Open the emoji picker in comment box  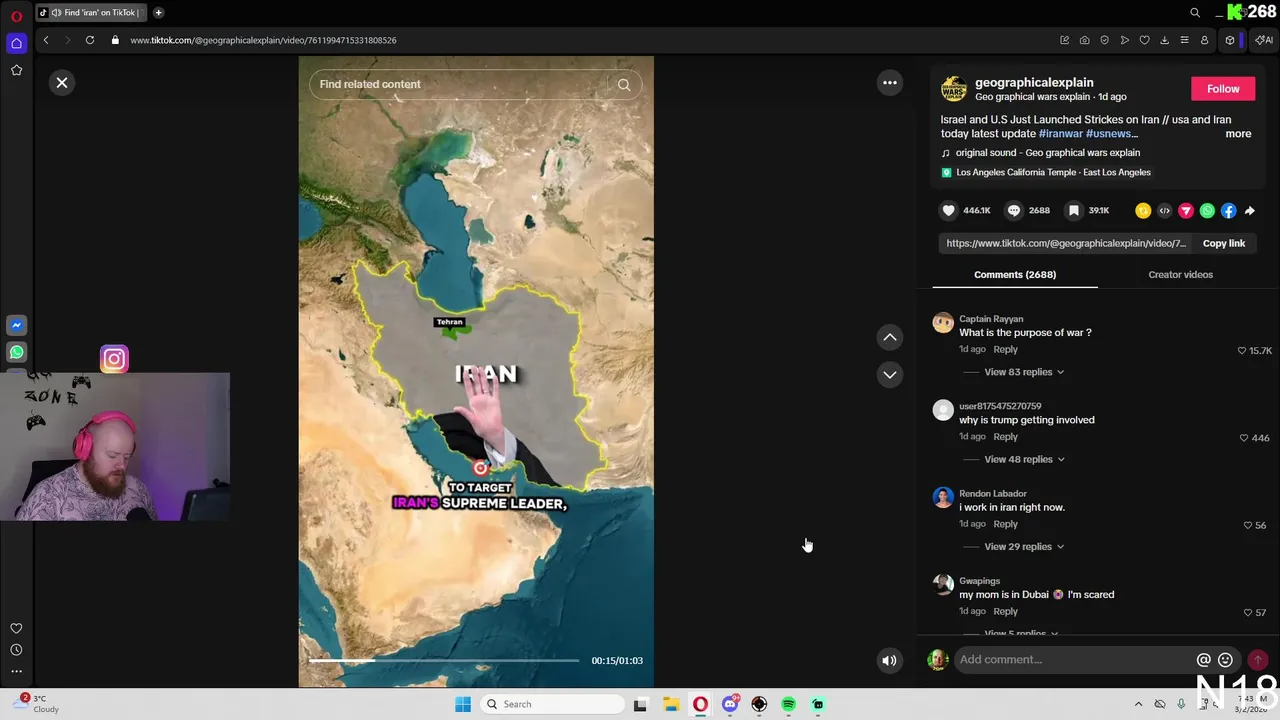click(x=1225, y=660)
